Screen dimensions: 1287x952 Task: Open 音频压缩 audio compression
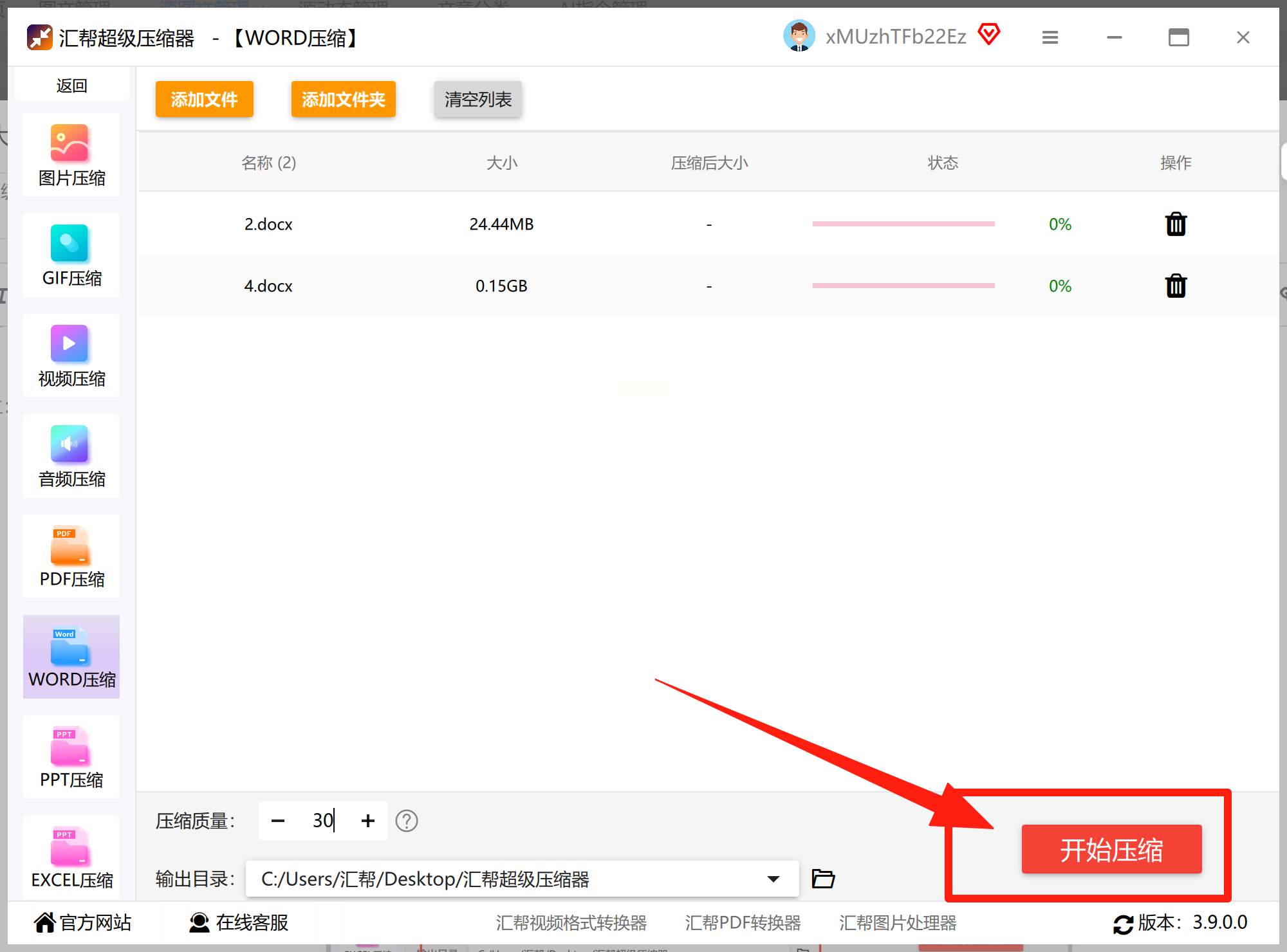click(x=71, y=456)
